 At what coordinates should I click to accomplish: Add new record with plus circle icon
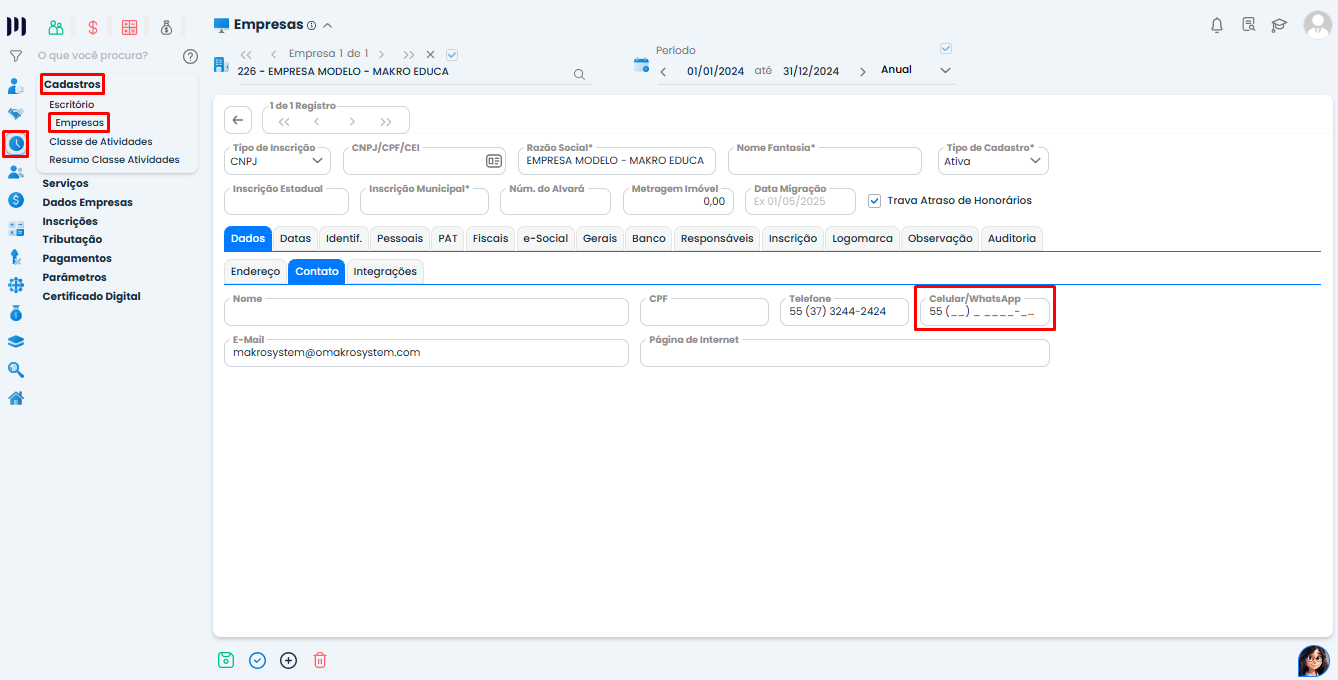pyautogui.click(x=288, y=660)
